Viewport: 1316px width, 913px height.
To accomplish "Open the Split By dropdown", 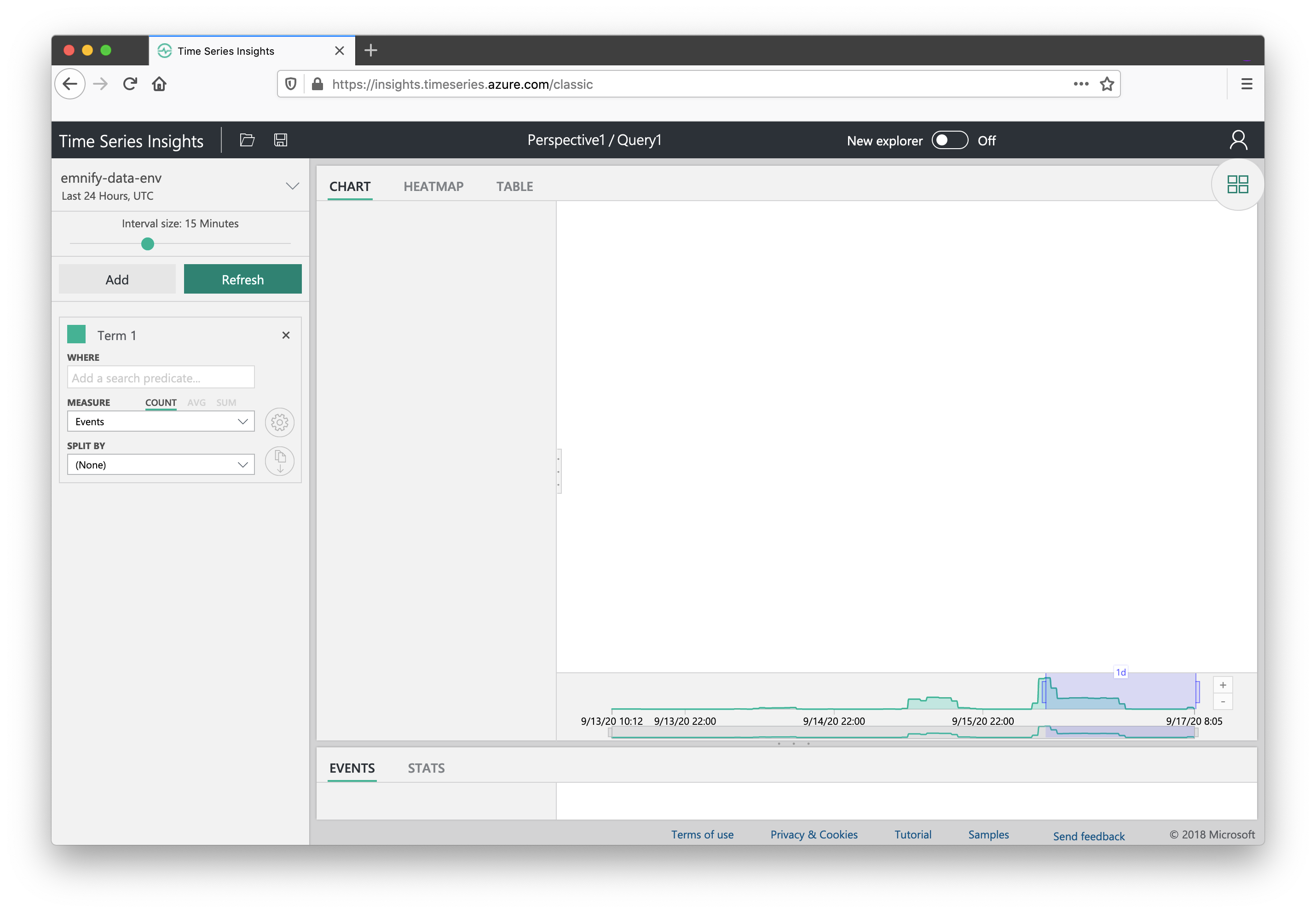I will [160, 464].
